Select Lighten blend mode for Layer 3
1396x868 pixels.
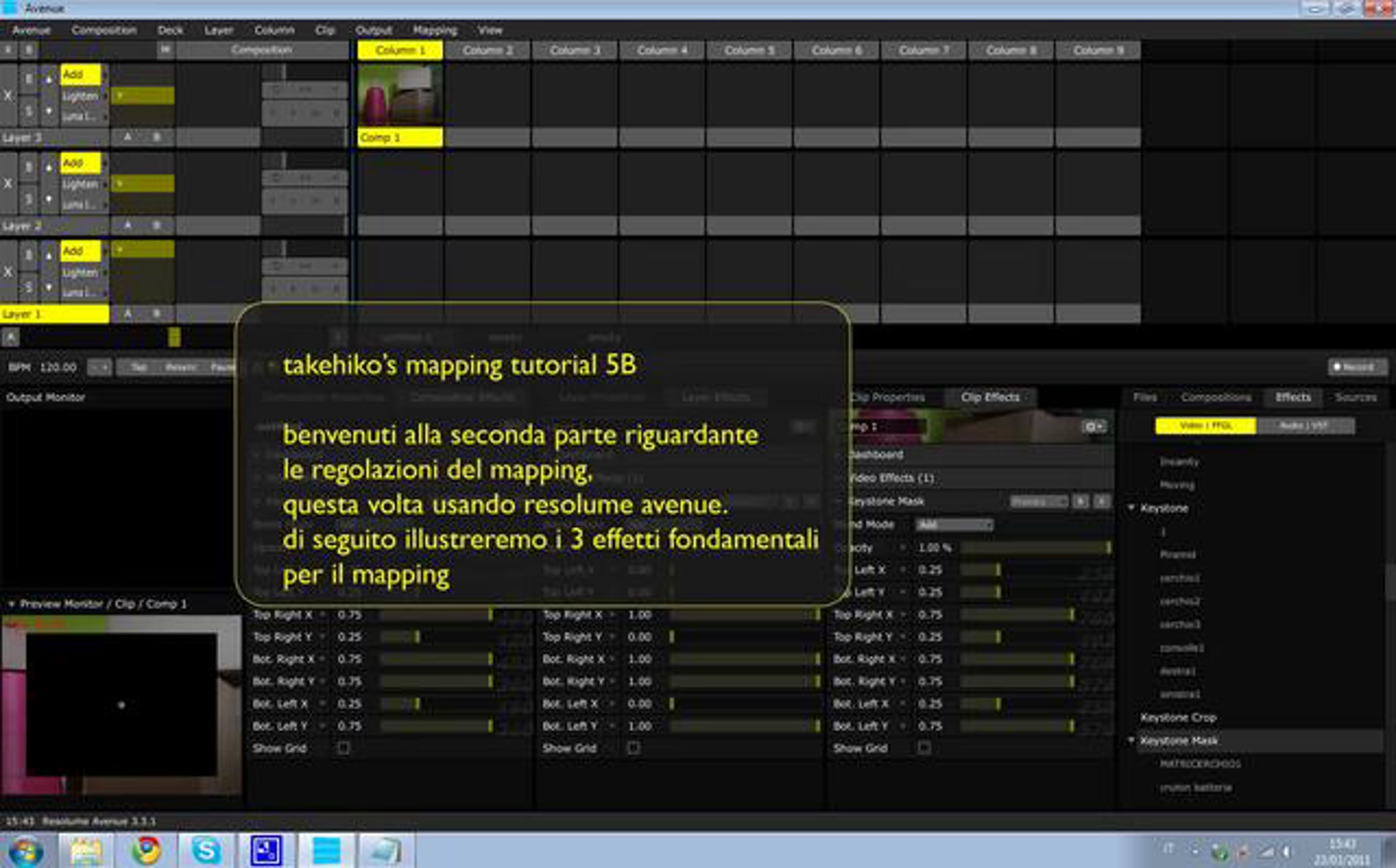pos(81,96)
